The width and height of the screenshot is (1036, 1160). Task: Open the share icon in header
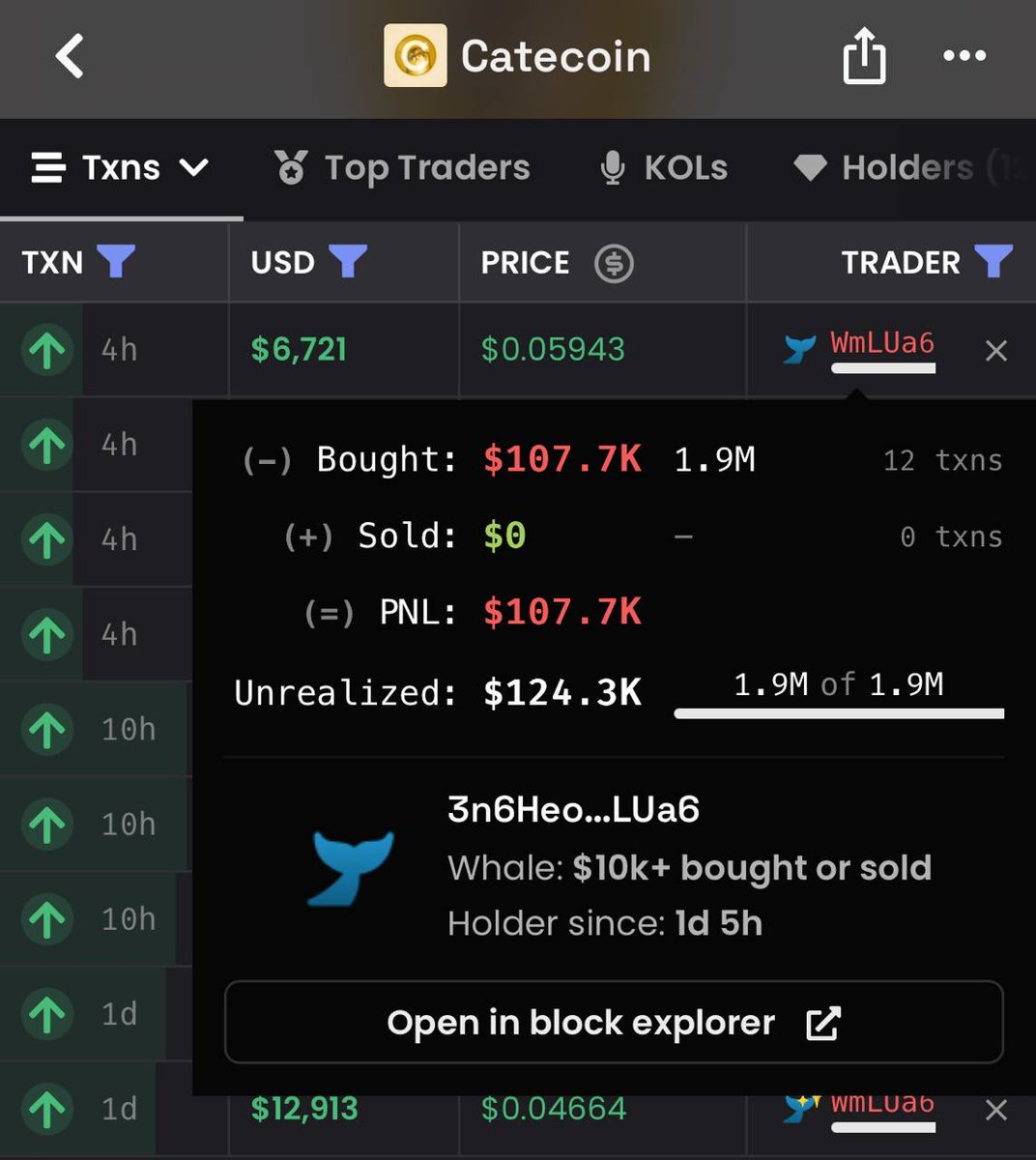click(x=864, y=55)
